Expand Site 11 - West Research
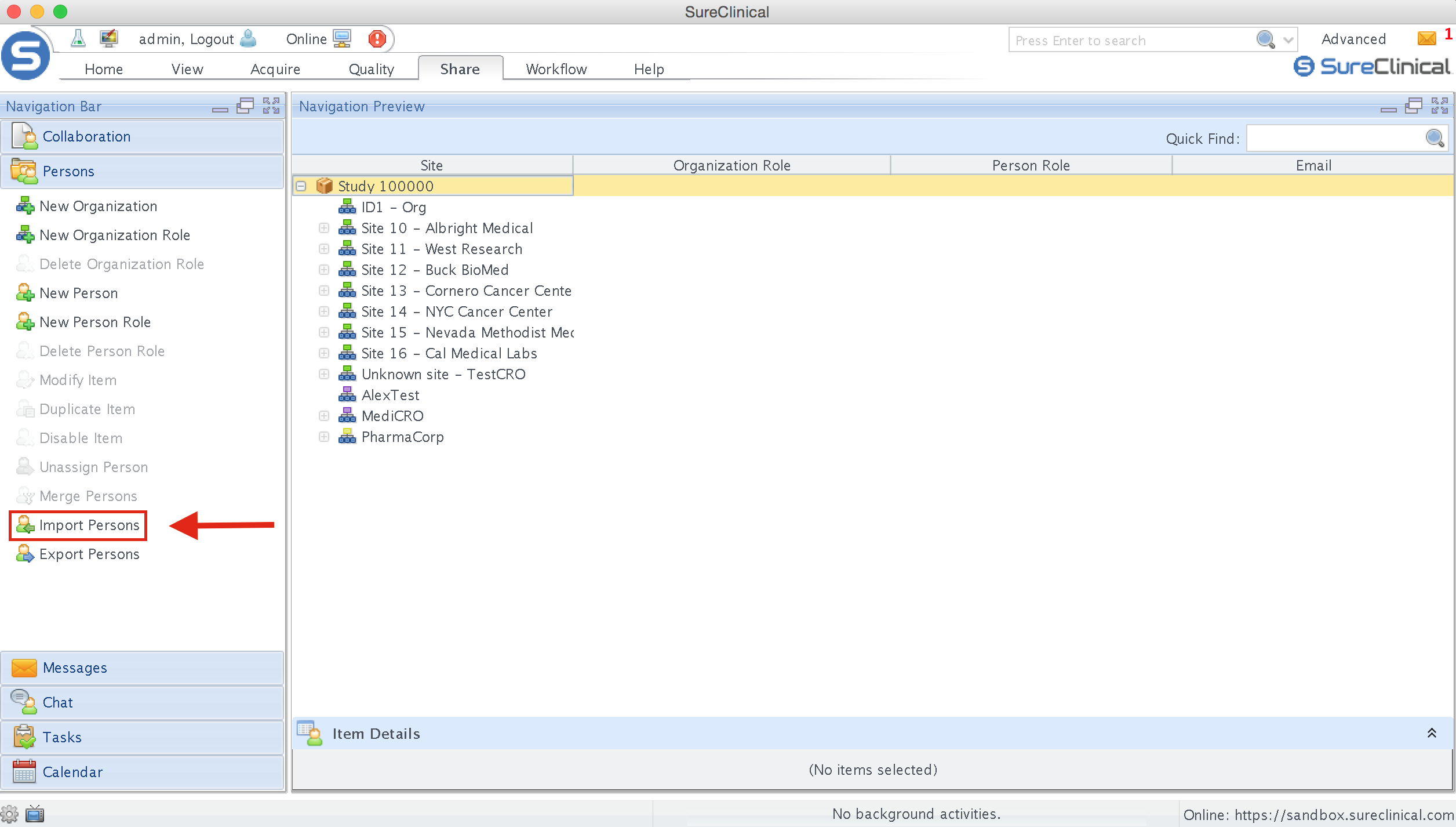Image resolution: width=1456 pixels, height=827 pixels. coord(324,249)
